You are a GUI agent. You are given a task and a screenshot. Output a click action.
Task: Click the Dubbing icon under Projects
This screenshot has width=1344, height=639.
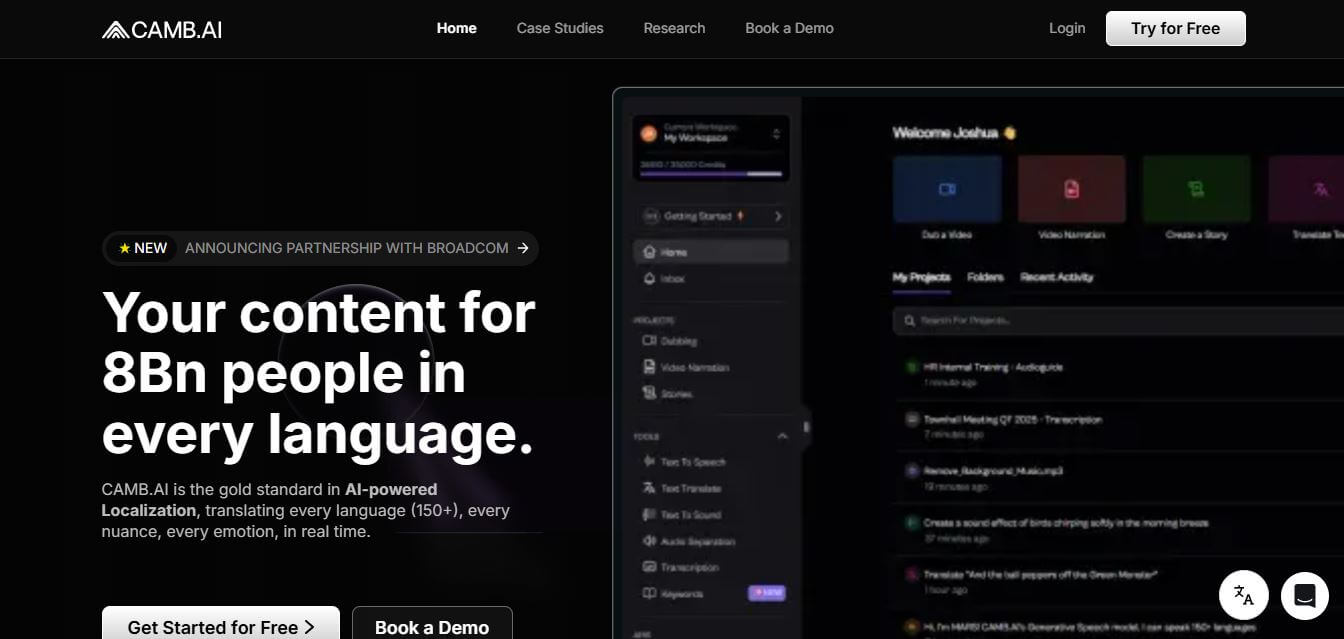649,341
